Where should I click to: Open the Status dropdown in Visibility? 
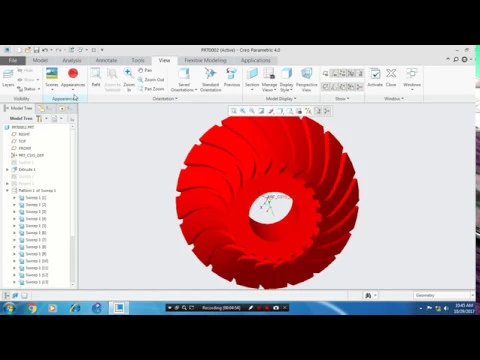(x=29, y=89)
